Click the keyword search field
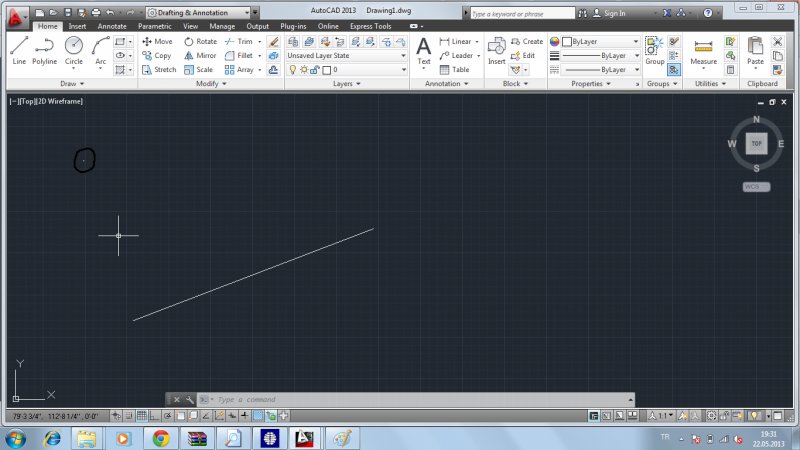 [x=522, y=14]
